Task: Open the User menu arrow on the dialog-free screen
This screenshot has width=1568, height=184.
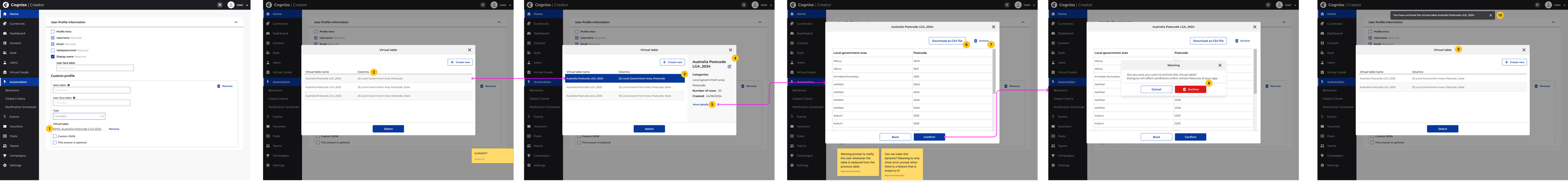Action: click(247, 5)
